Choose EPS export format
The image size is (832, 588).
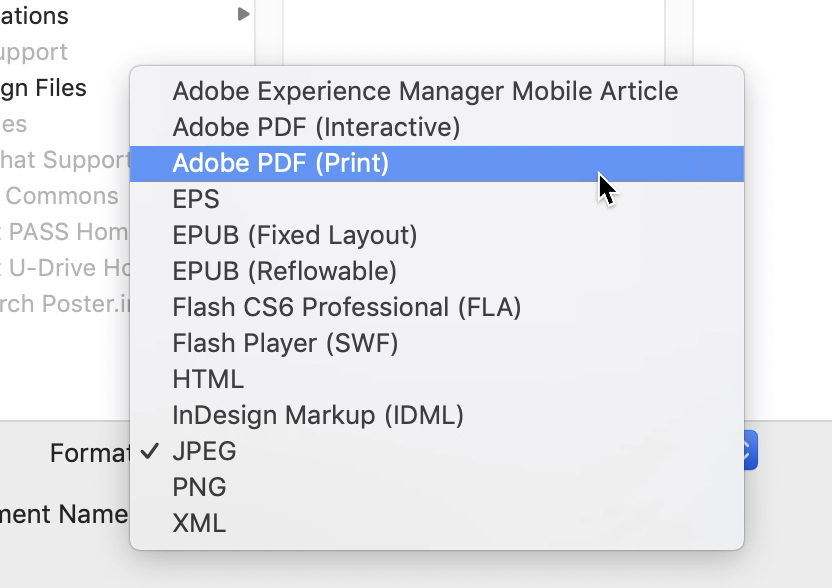click(x=437, y=200)
